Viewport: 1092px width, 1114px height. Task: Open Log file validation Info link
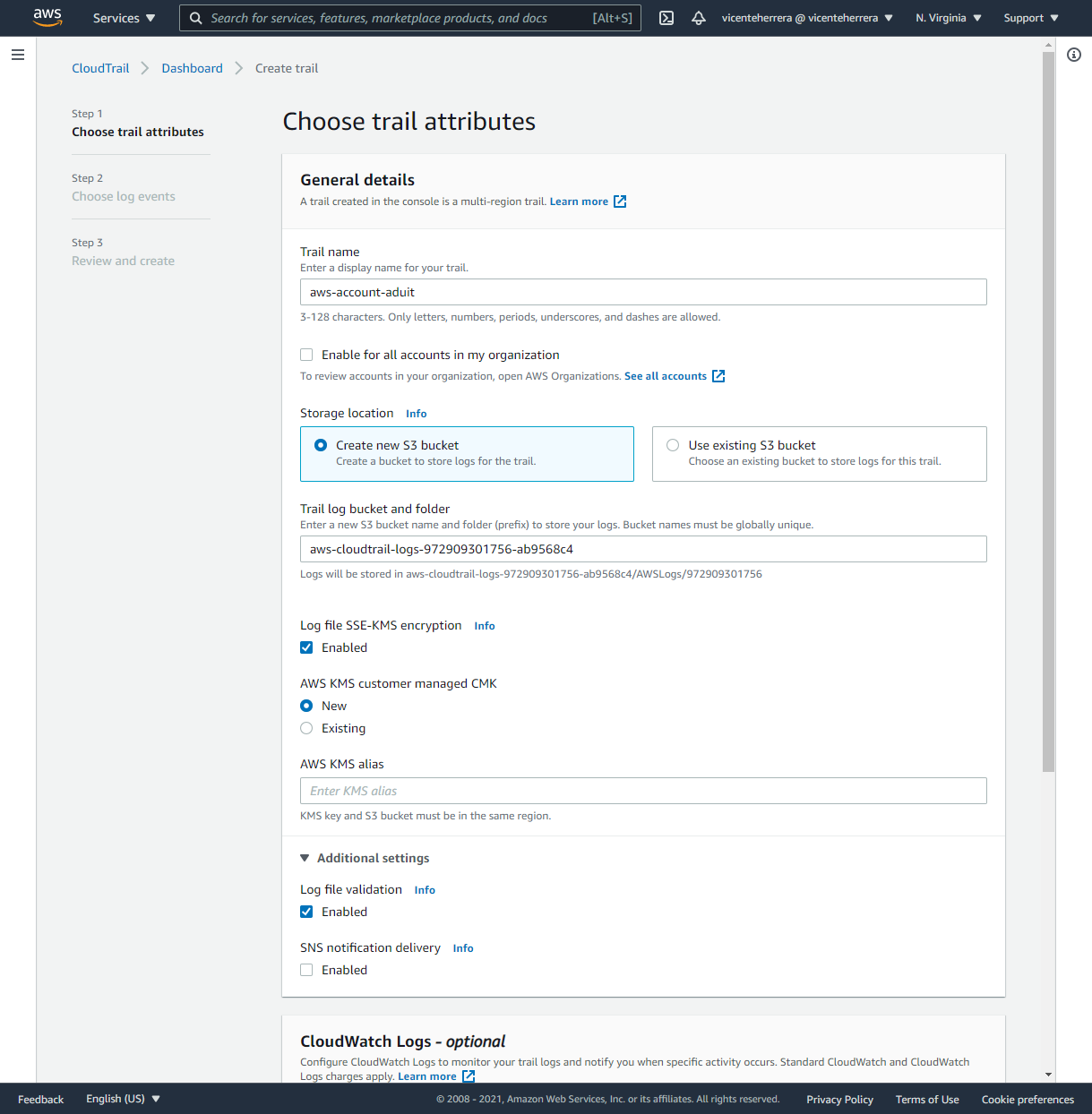[x=425, y=890]
